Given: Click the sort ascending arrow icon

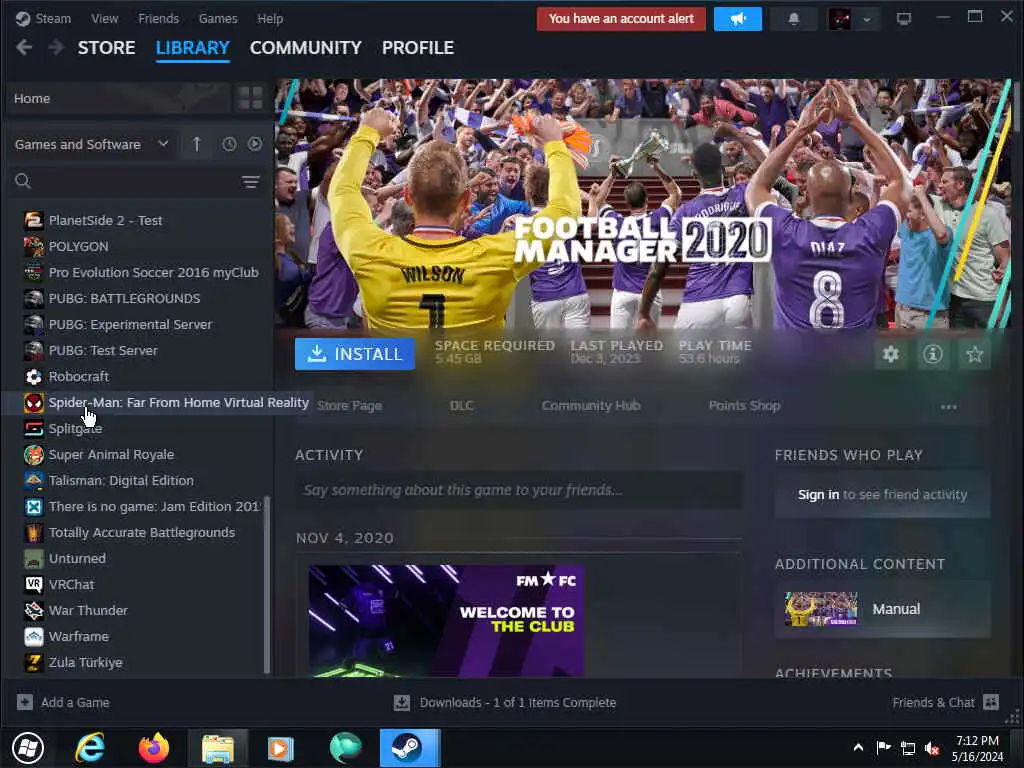Looking at the screenshot, I should (197, 144).
